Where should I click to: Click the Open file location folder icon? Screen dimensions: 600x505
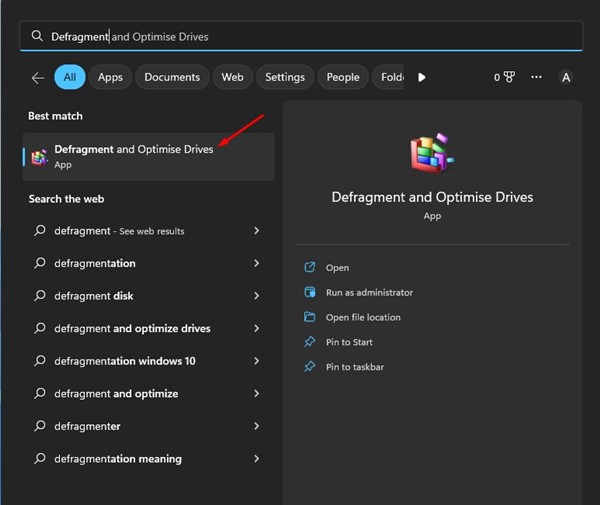pos(310,317)
